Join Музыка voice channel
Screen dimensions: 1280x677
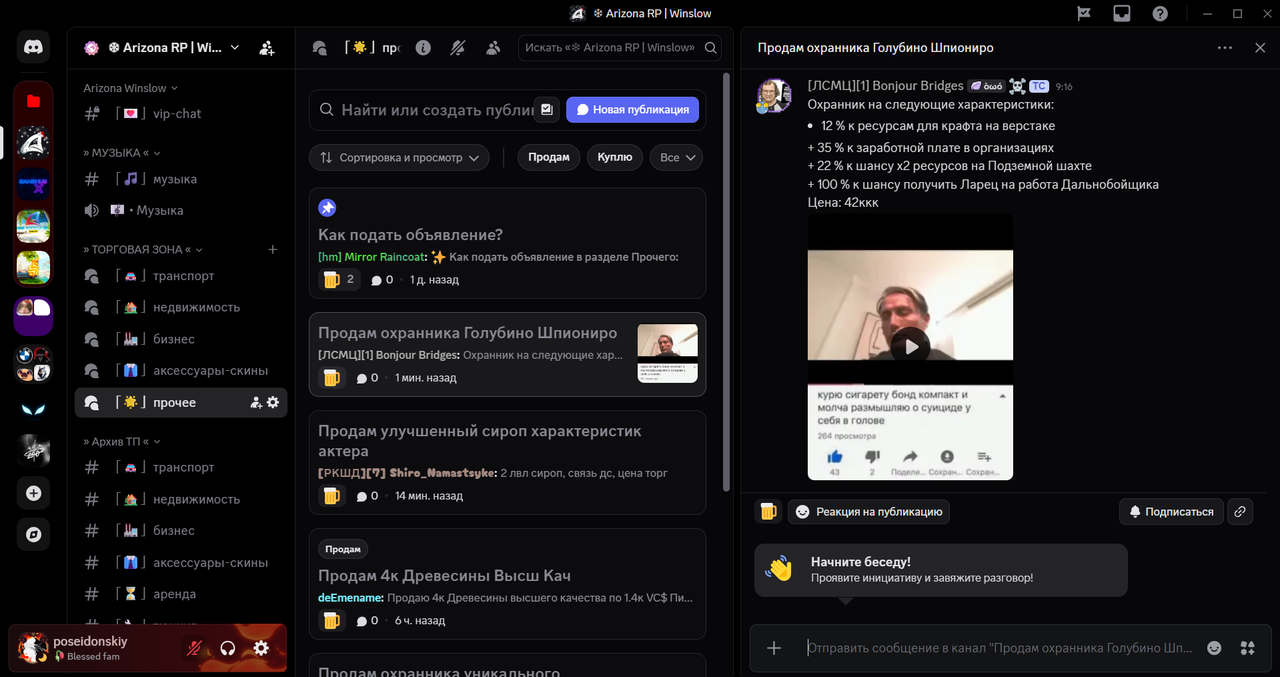pos(181,211)
